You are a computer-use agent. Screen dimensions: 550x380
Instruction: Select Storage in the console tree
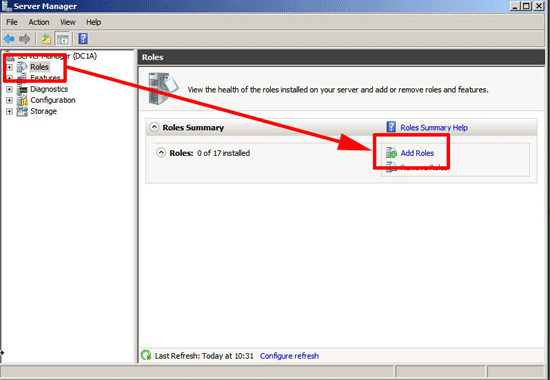pyautogui.click(x=43, y=112)
